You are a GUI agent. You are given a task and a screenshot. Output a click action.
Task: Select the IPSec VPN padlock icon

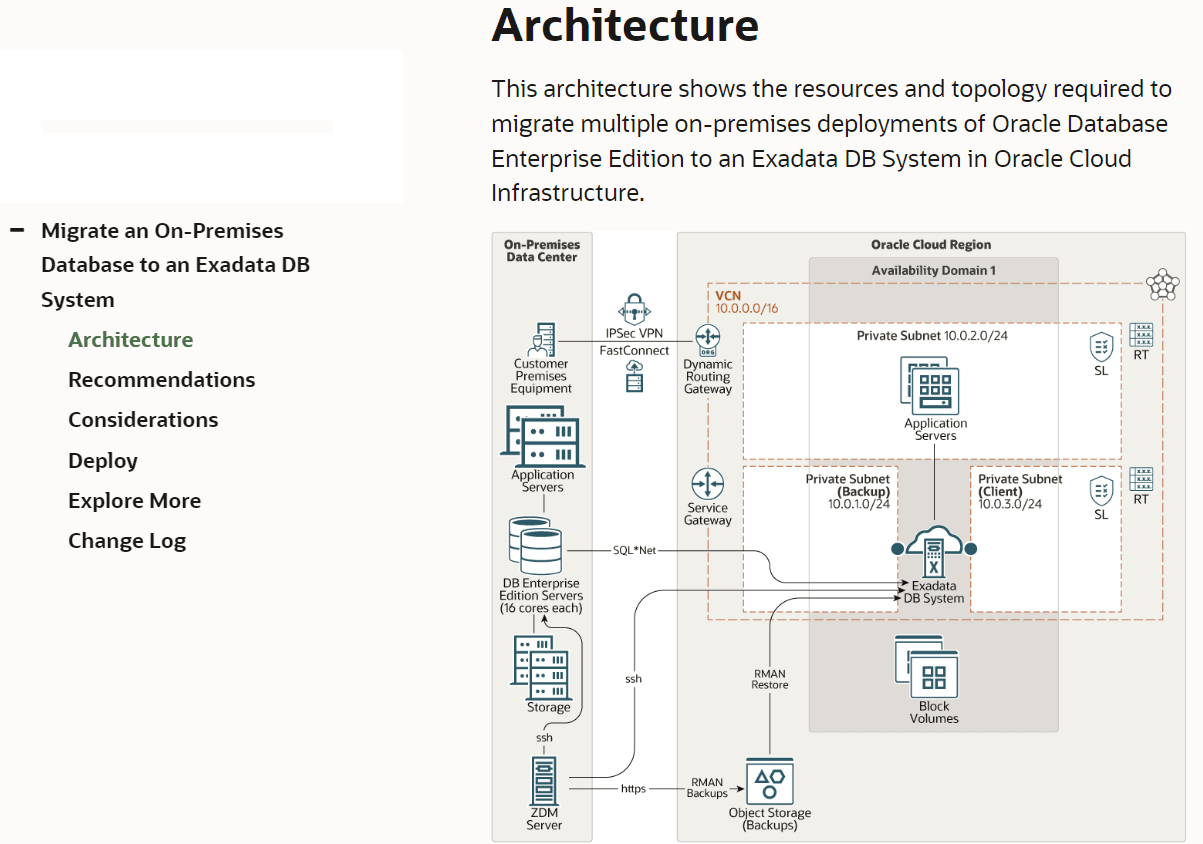coord(633,308)
